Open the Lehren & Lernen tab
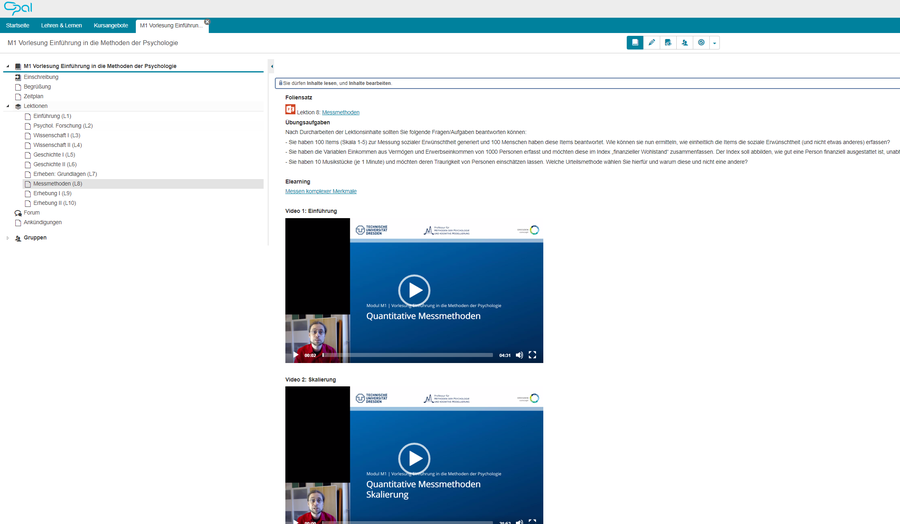900x524 pixels. (61, 25)
